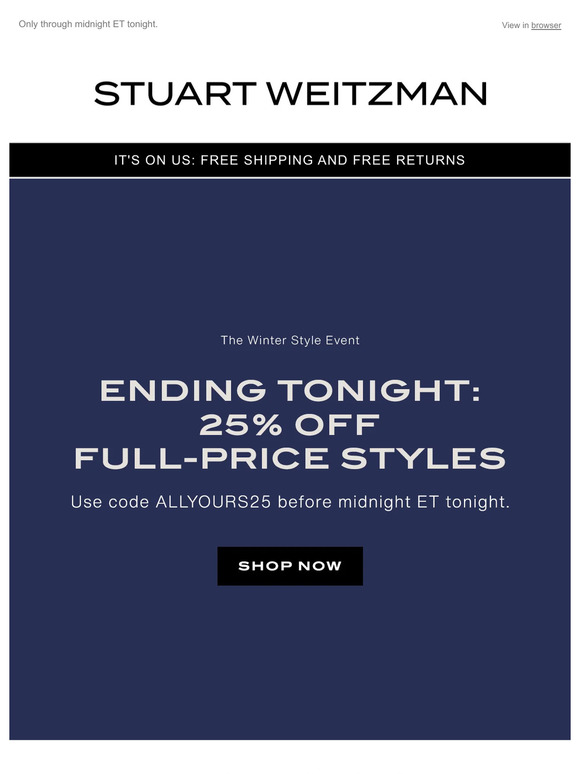Click the FULL-PRICE STYLES headline line
580x774 pixels.
tap(290, 458)
